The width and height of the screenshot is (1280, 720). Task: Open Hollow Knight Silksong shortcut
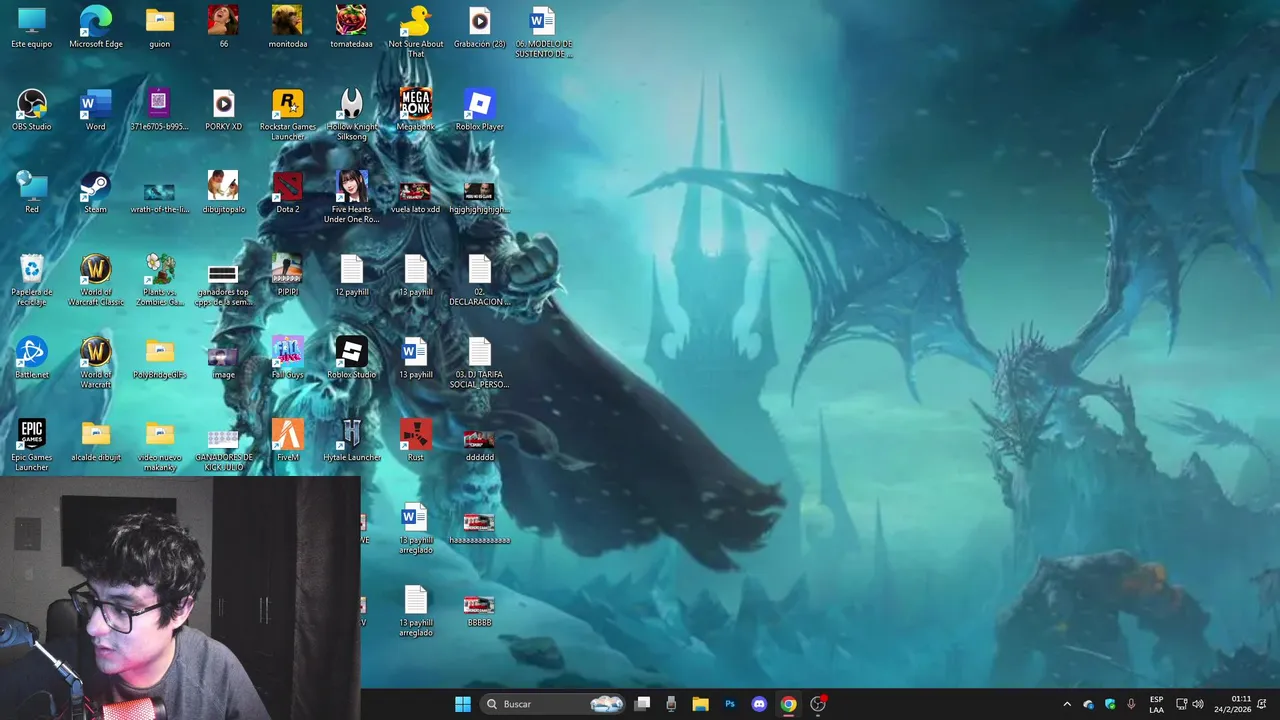pyautogui.click(x=352, y=115)
